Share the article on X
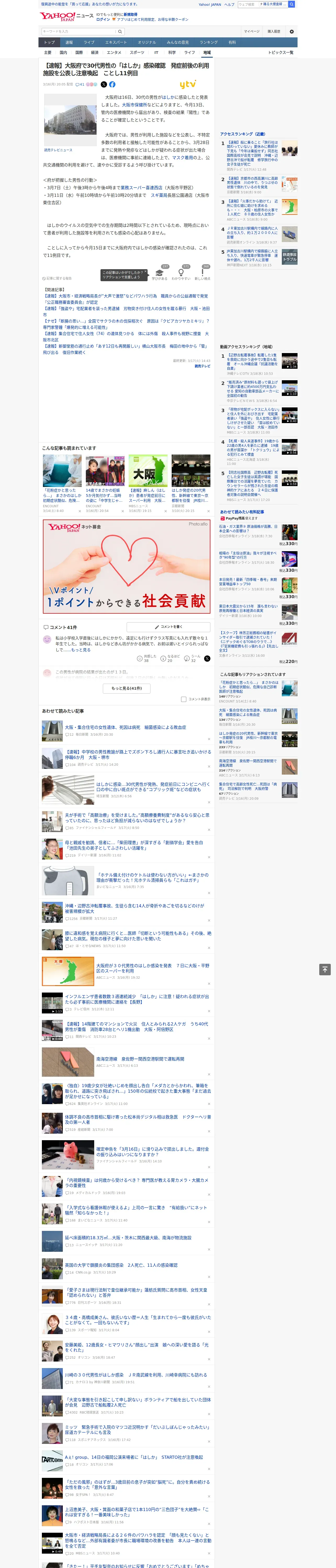The height and width of the screenshot is (1568, 336). click(104, 85)
